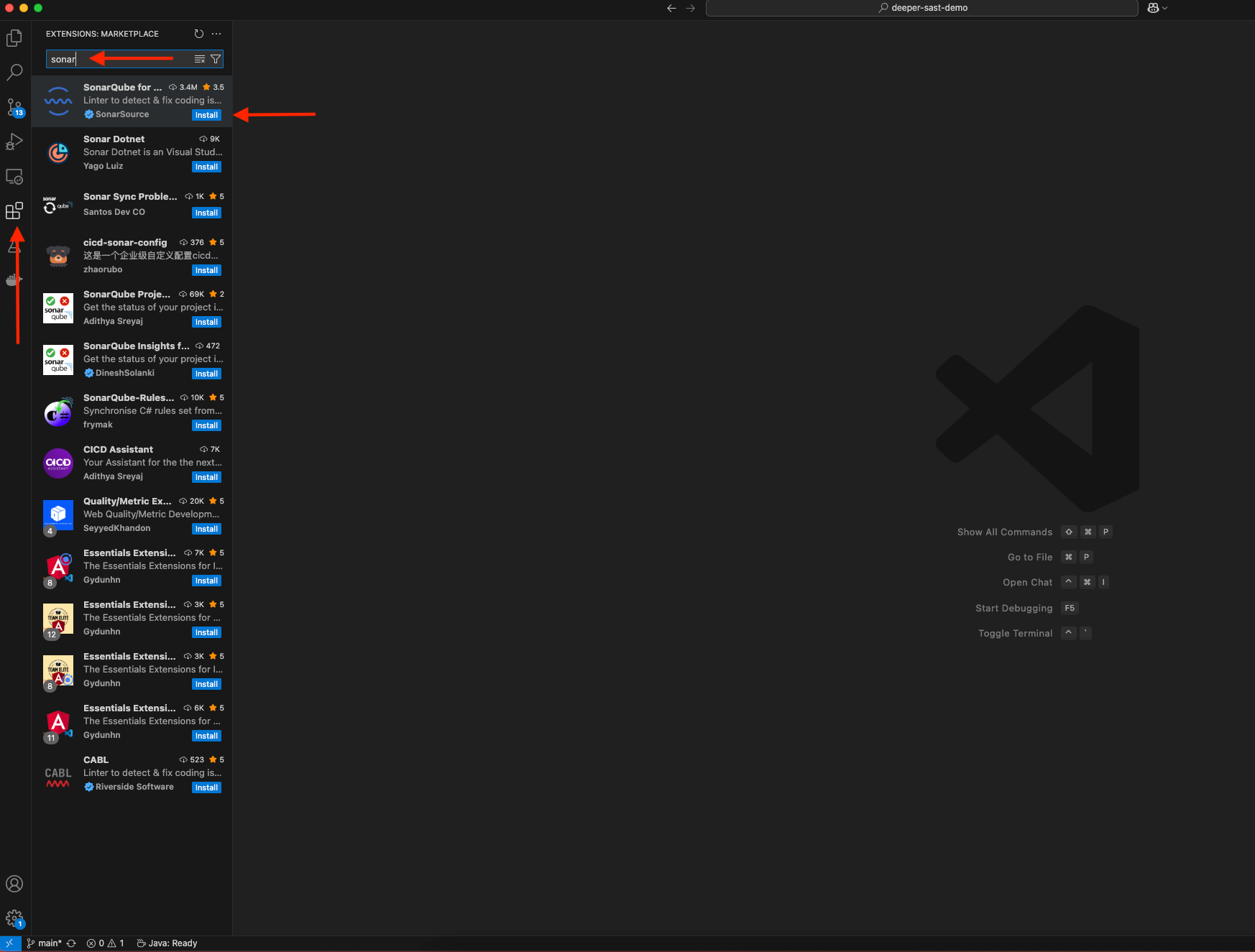Open the Copilot chat dropdown in title bar

pyautogui.click(x=1157, y=8)
